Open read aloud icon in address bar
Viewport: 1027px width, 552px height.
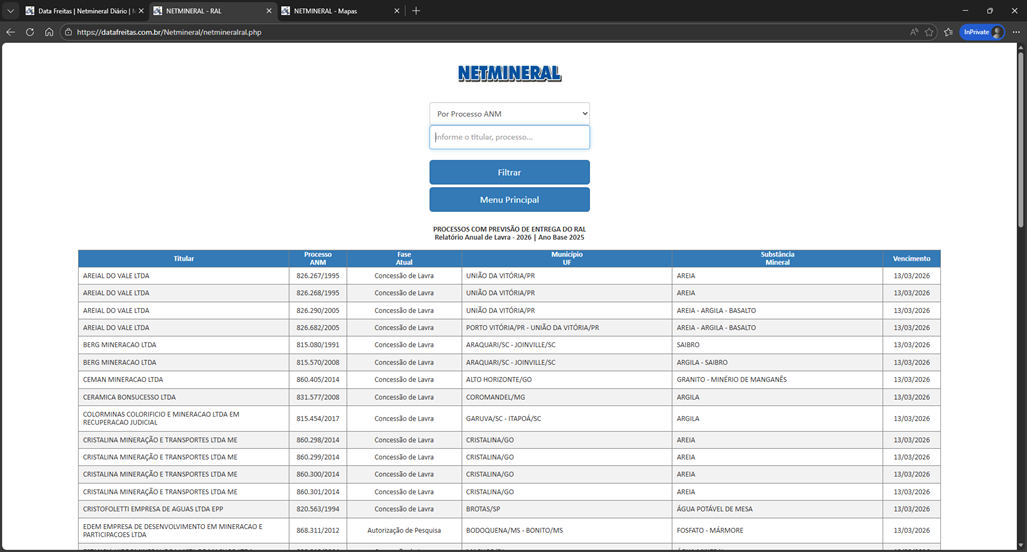click(x=914, y=32)
